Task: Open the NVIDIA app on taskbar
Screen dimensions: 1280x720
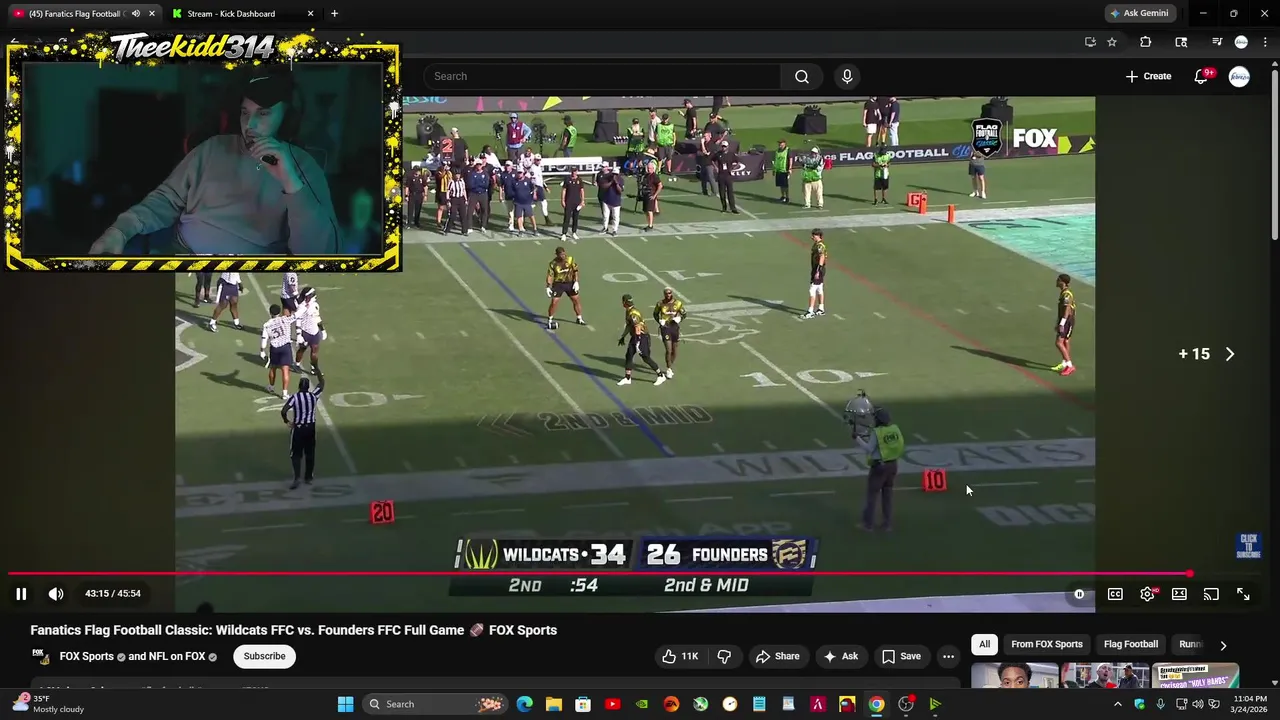Action: point(642,704)
